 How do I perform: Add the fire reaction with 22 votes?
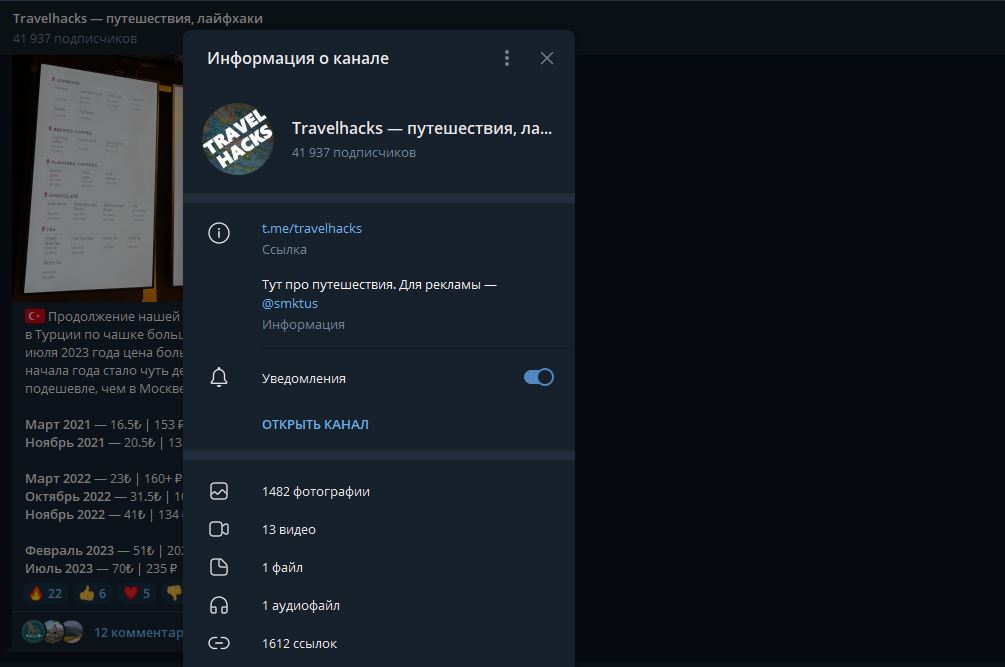[46, 593]
